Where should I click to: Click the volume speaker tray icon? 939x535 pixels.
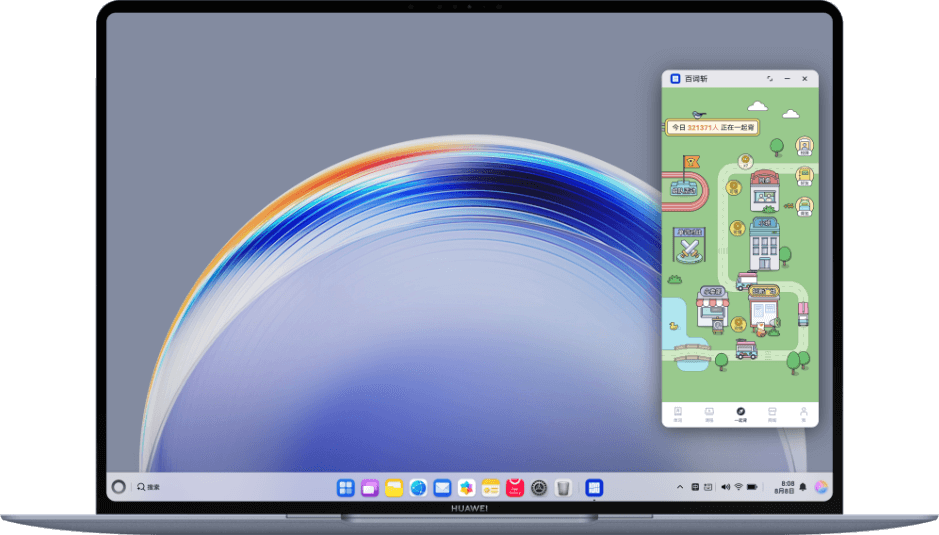click(x=725, y=487)
